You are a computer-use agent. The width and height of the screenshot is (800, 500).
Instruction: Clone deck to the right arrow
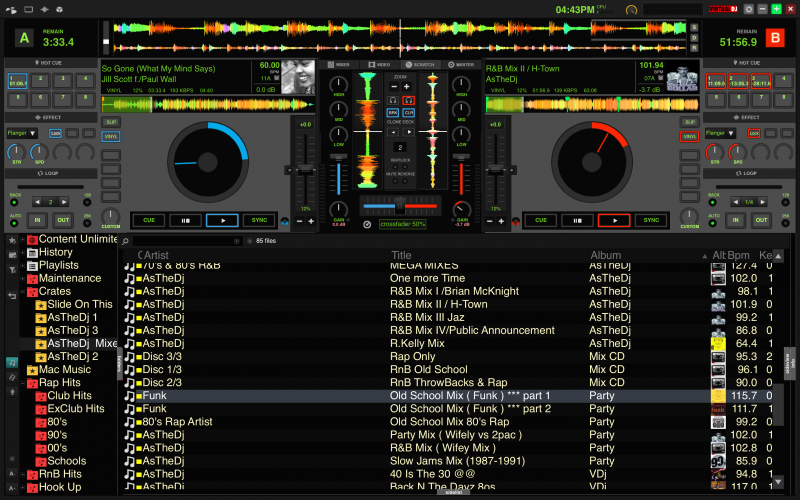(x=409, y=132)
